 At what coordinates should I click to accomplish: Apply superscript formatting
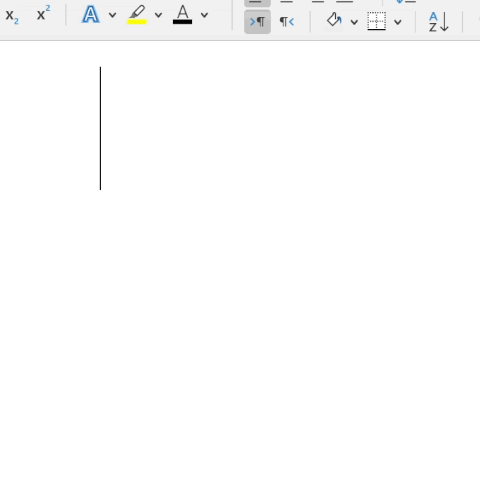coord(43,14)
